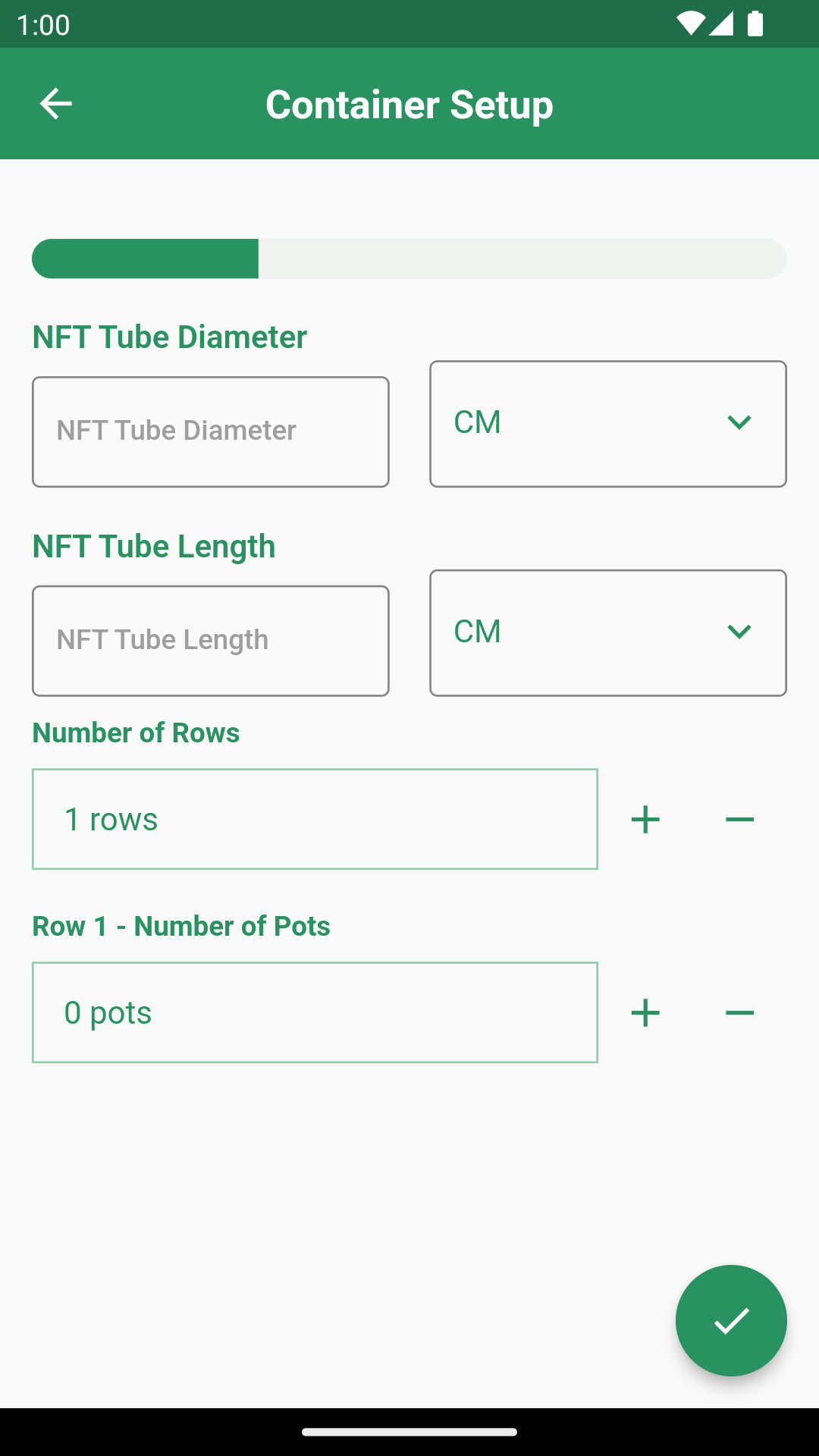Tap the battery status icon
This screenshot has width=819, height=1456.
tap(755, 24)
